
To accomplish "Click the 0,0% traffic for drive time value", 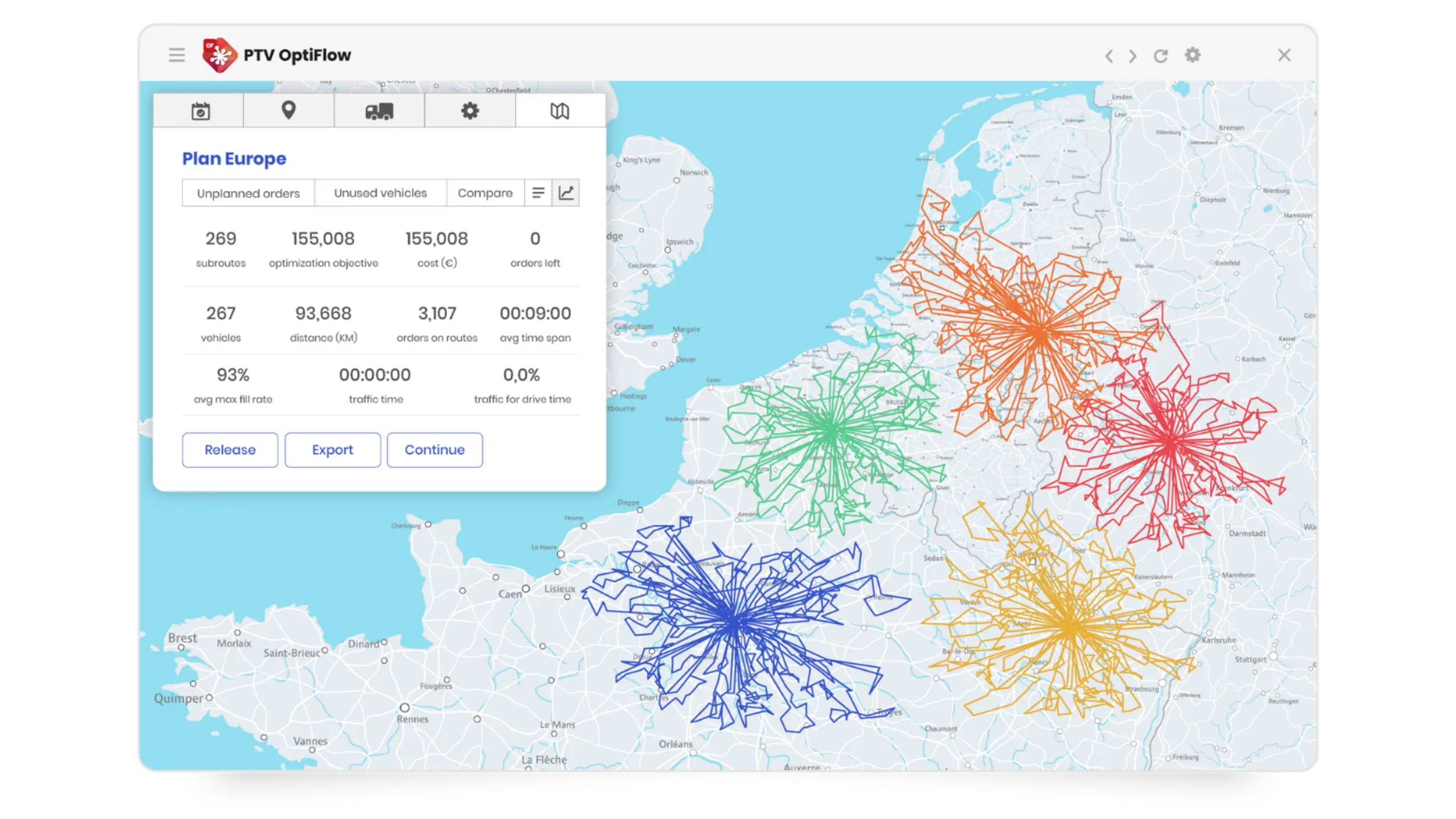I will tap(522, 375).
